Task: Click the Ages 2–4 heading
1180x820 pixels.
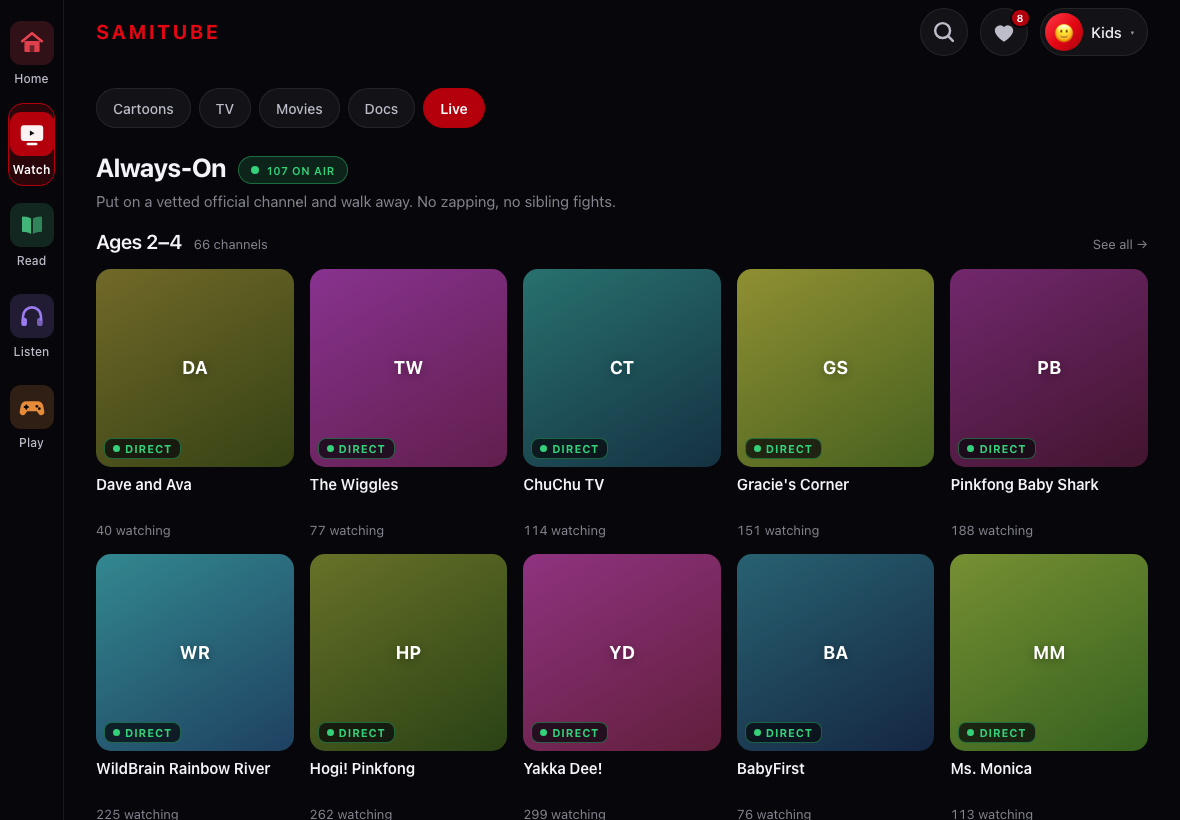Action: (x=138, y=242)
